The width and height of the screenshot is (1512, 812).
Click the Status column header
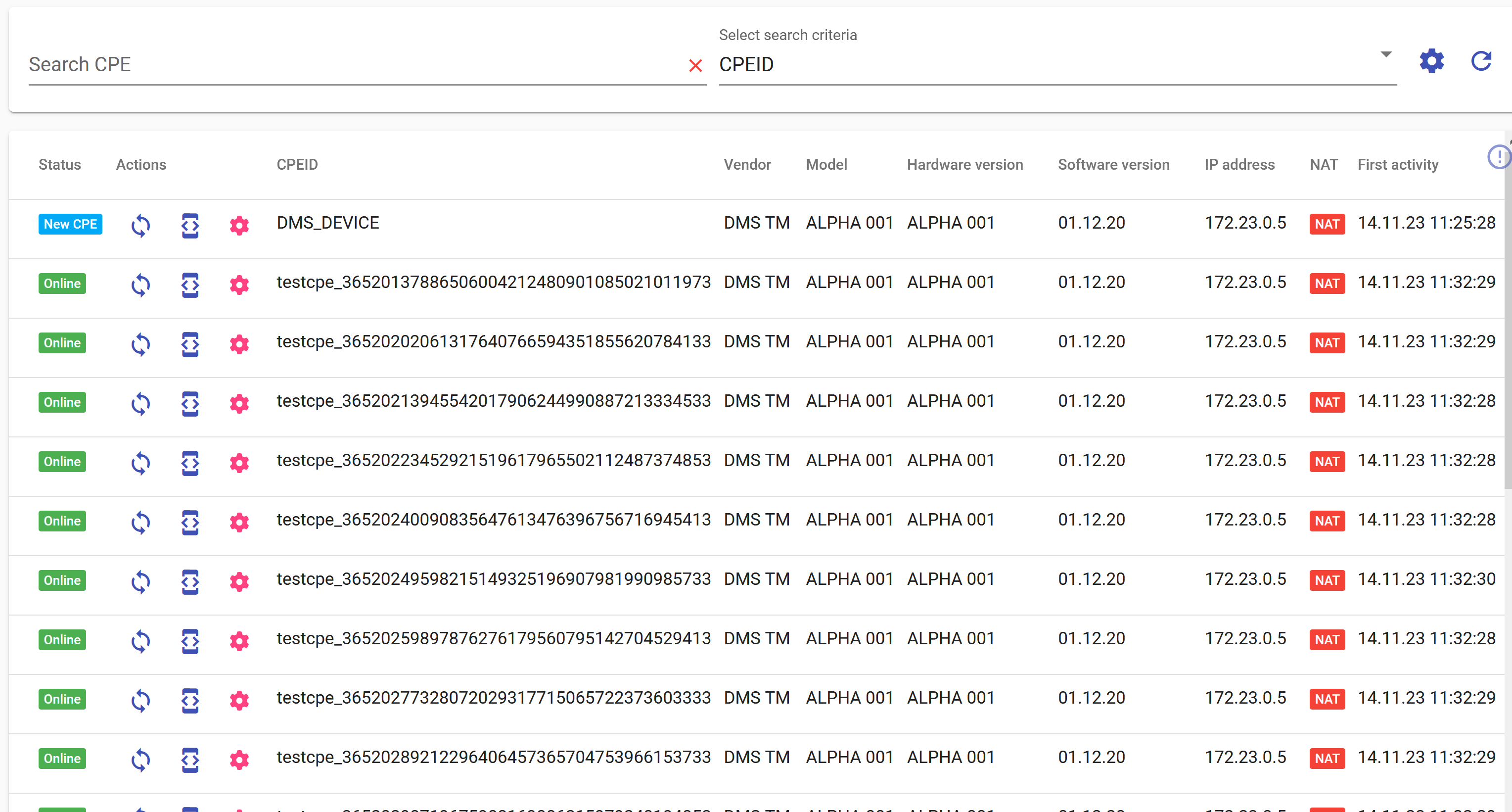[x=59, y=164]
